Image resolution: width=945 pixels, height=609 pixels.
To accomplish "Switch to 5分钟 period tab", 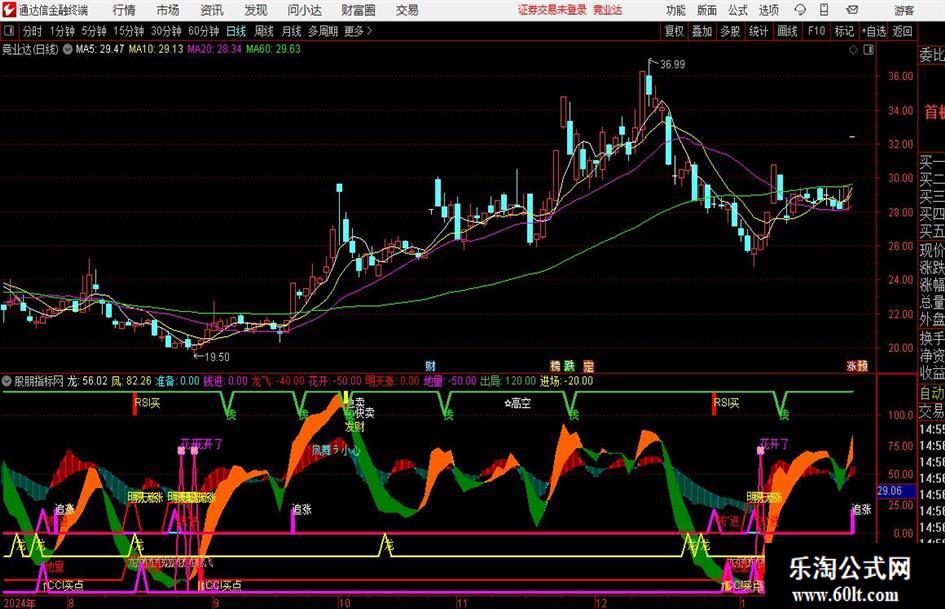I will [94, 31].
